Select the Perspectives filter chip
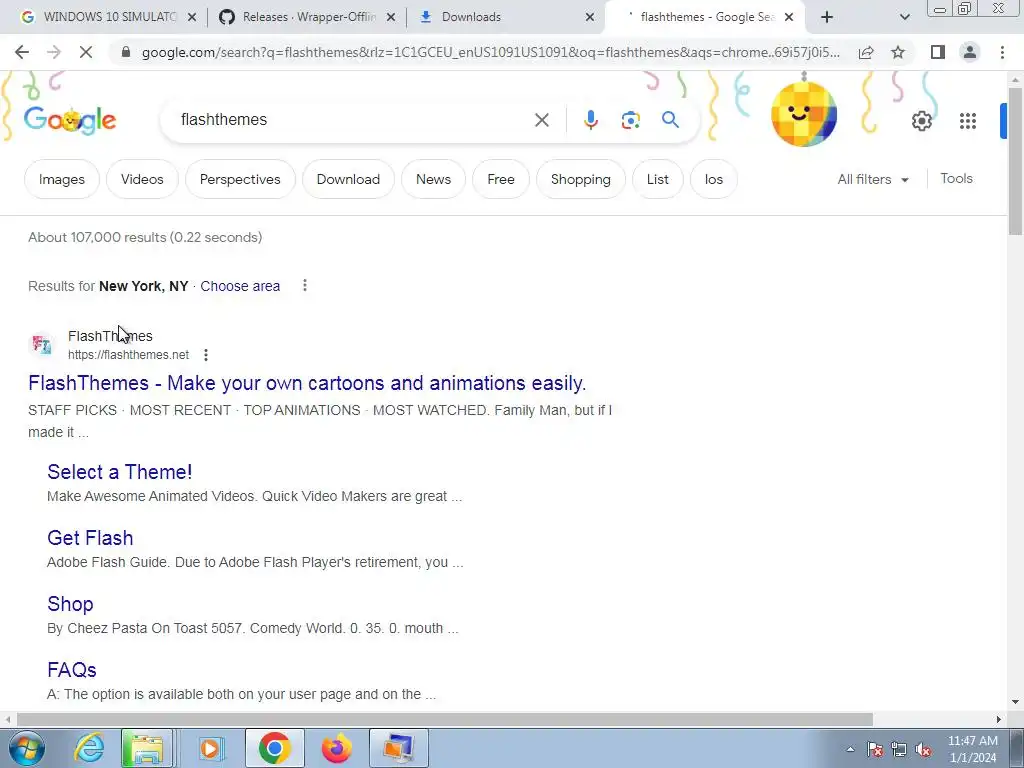The width and height of the screenshot is (1024, 768). pyautogui.click(x=240, y=179)
